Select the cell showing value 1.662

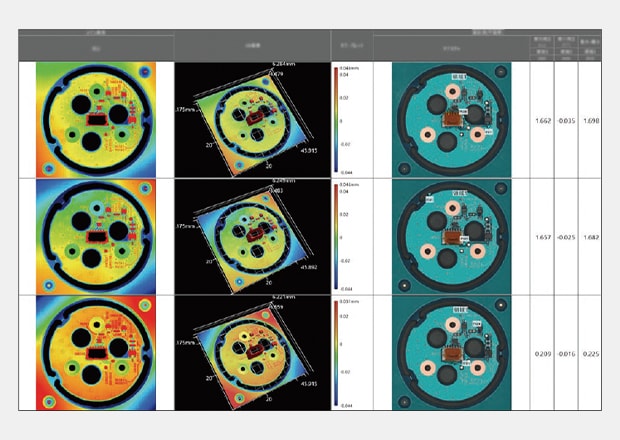[541, 120]
